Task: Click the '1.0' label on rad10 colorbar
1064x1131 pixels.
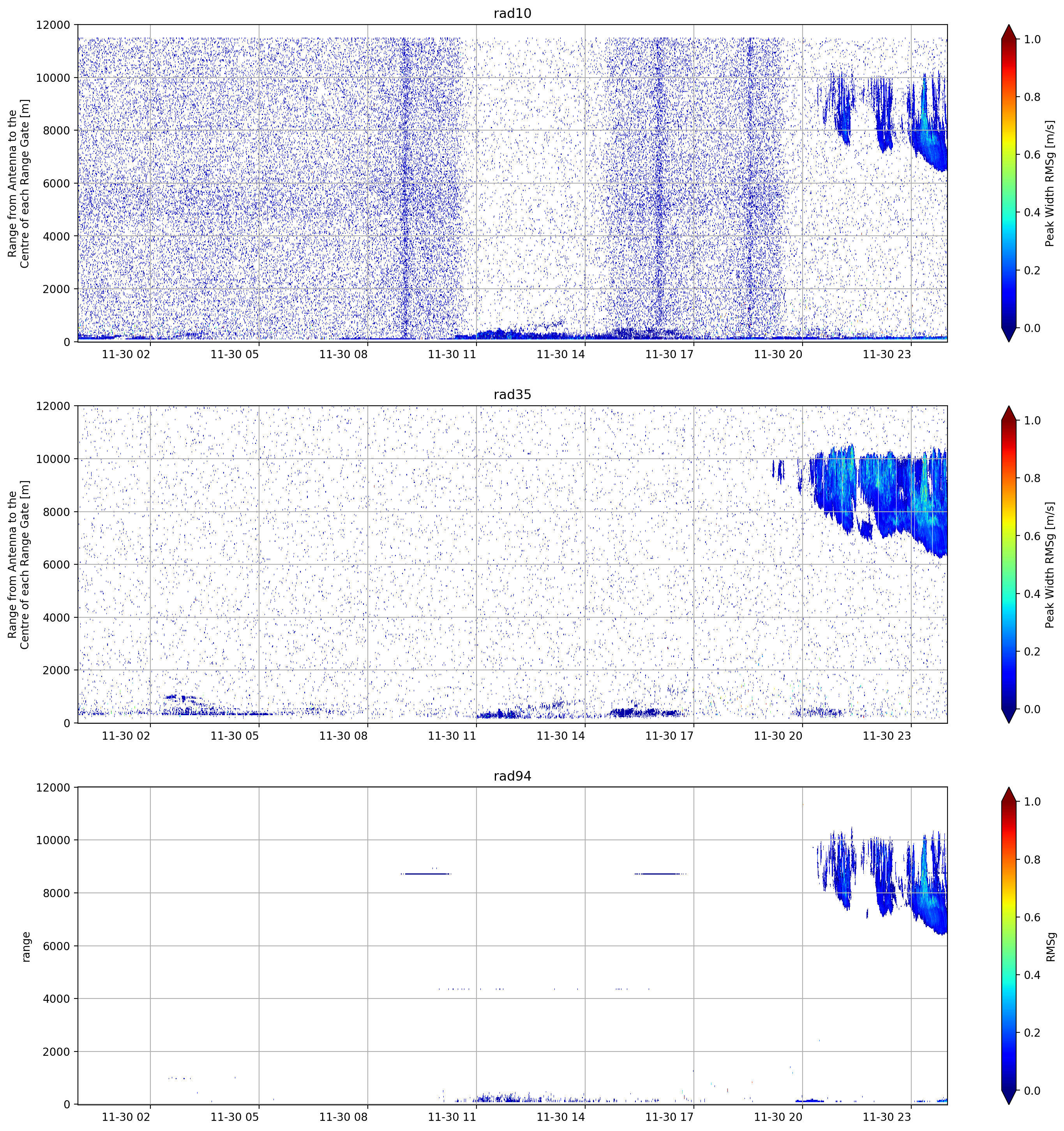Action: pyautogui.click(x=1032, y=39)
